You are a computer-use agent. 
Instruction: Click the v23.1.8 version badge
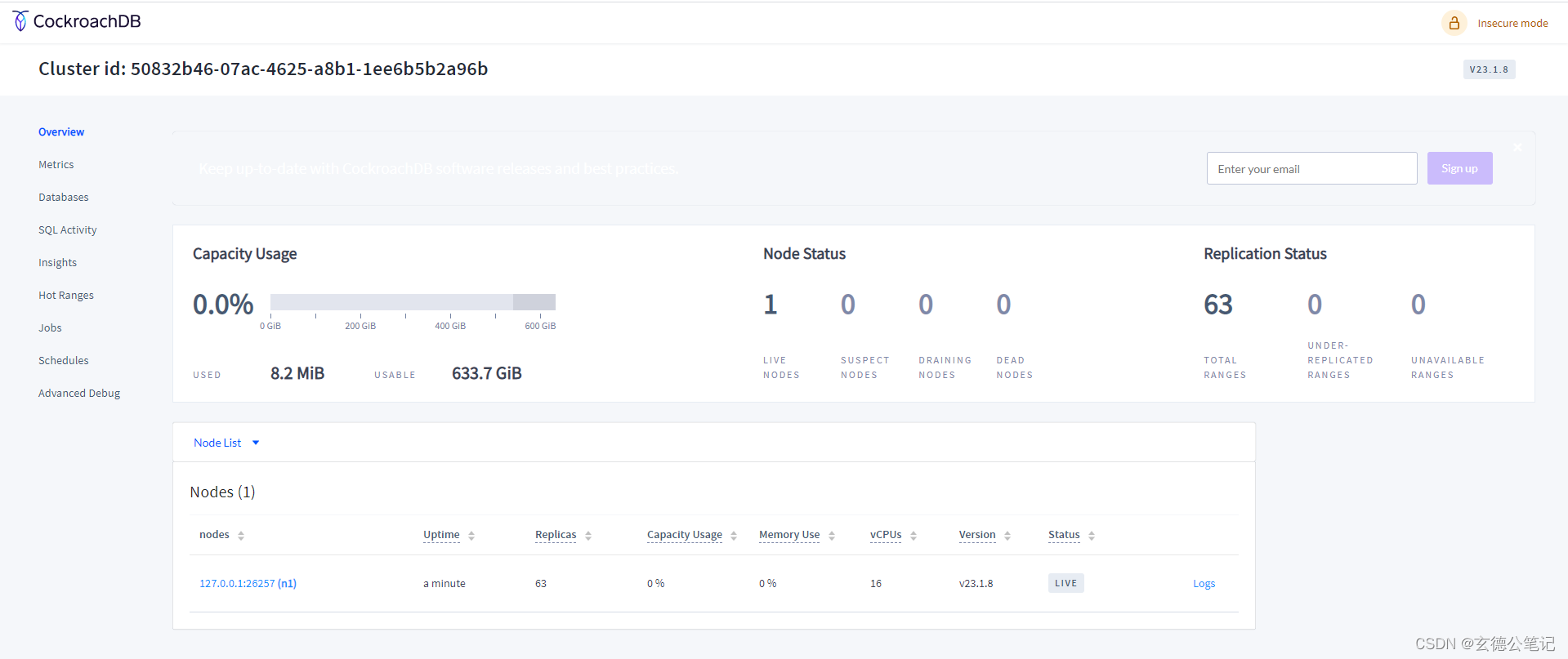pyautogui.click(x=1489, y=69)
